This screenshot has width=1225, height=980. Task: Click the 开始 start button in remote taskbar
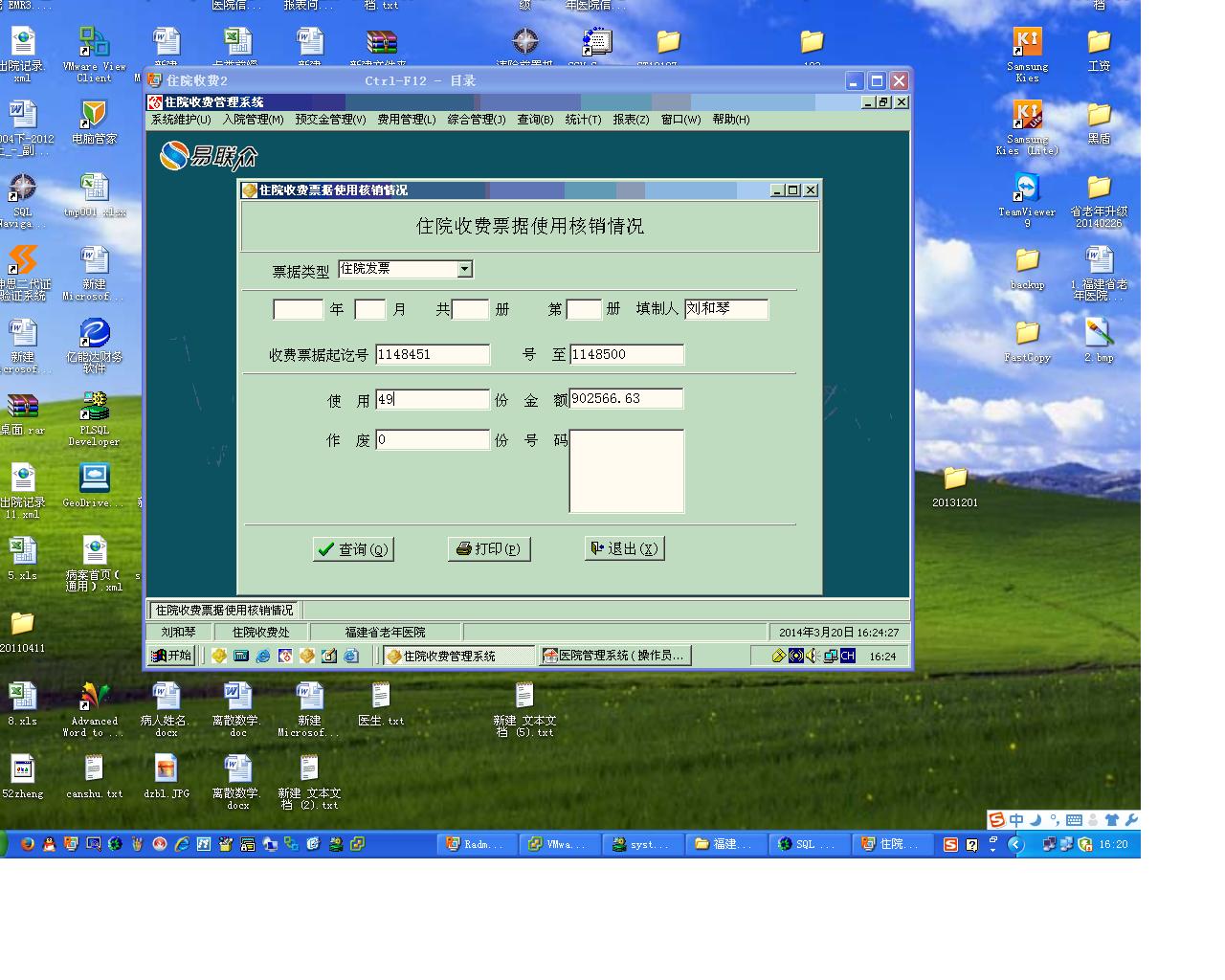pyautogui.click(x=171, y=656)
